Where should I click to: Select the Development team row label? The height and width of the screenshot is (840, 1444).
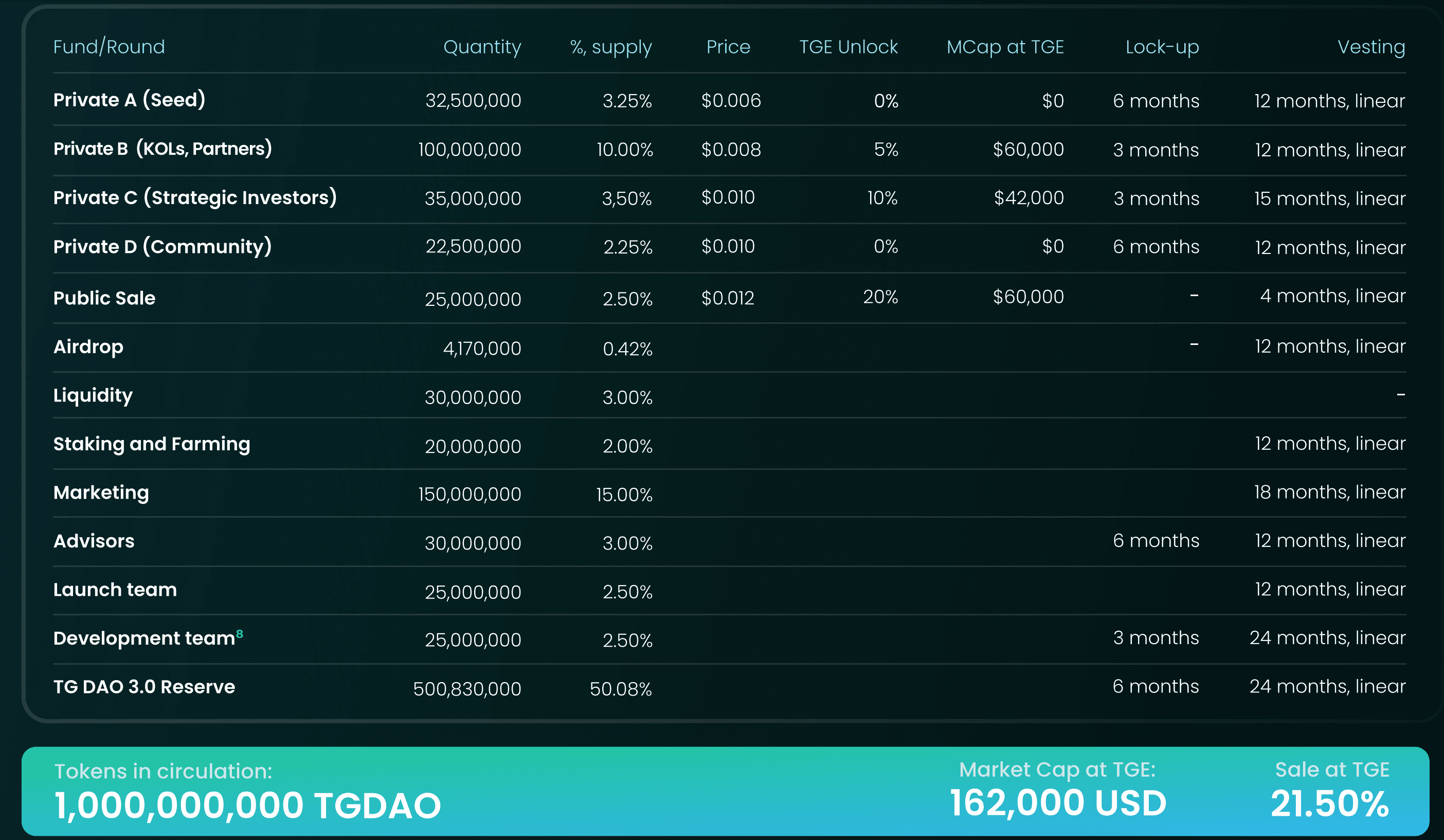[145, 638]
